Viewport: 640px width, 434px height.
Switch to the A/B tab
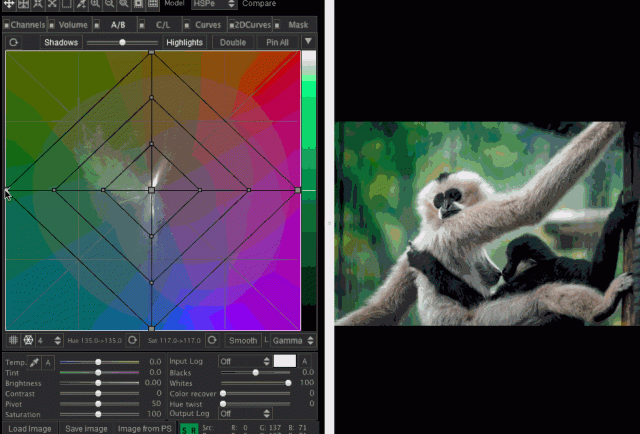point(118,25)
